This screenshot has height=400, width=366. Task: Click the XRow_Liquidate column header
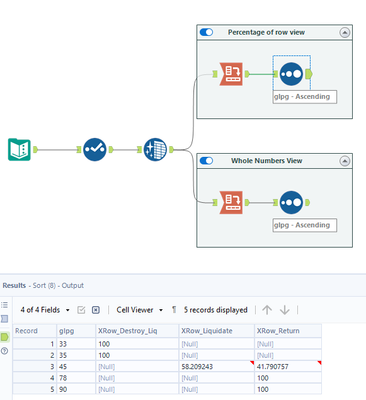[217, 331]
